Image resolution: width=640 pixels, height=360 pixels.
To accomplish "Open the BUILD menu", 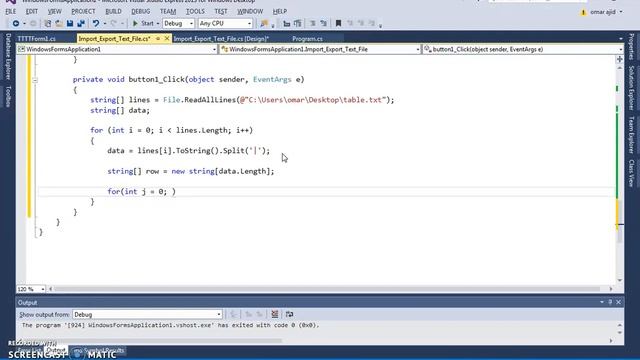I will [x=113, y=11].
